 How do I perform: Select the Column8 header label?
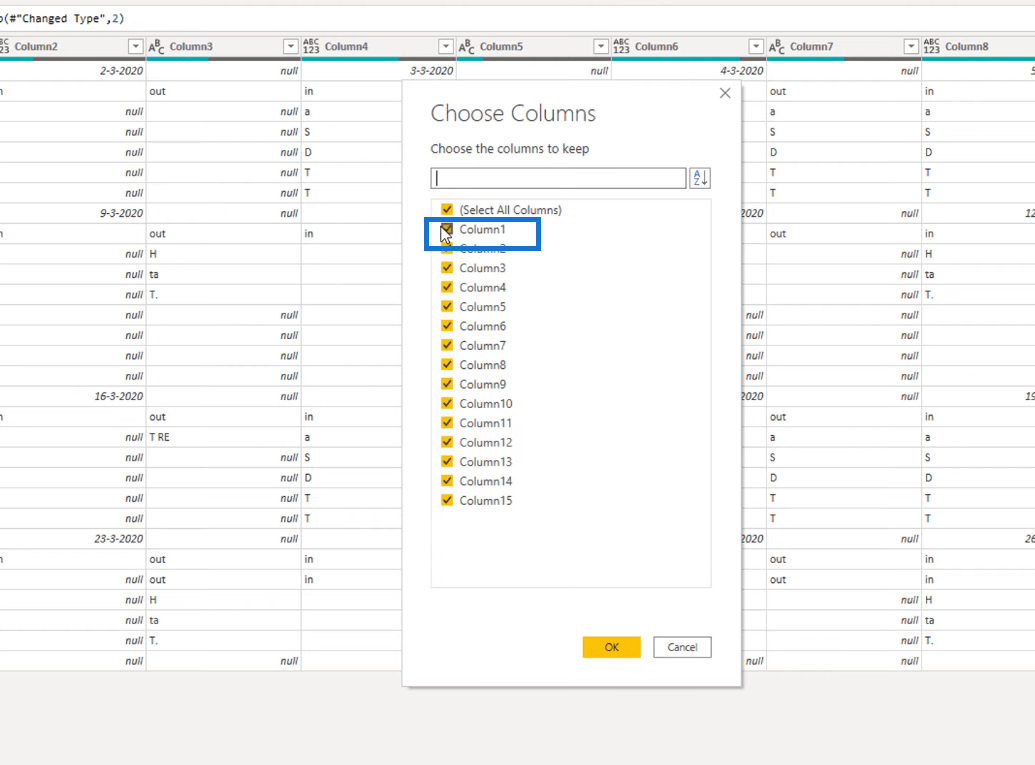966,46
